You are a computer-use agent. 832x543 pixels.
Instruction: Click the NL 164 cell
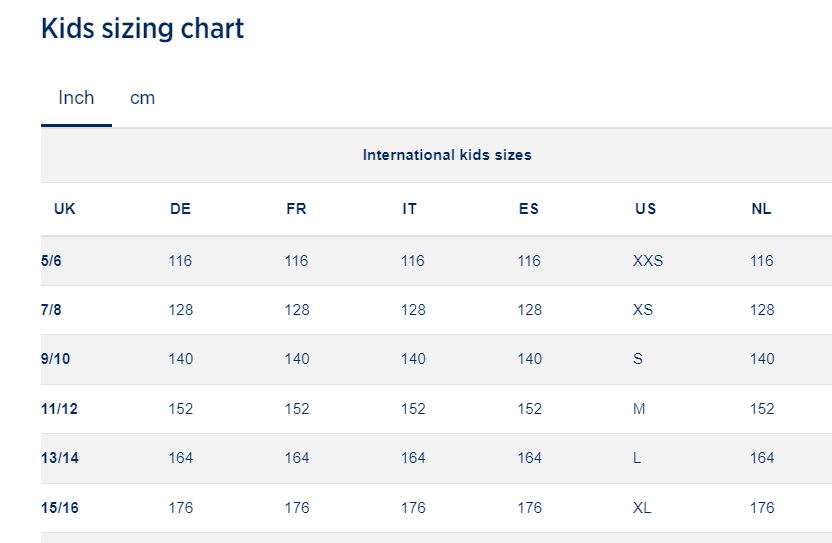coord(762,458)
